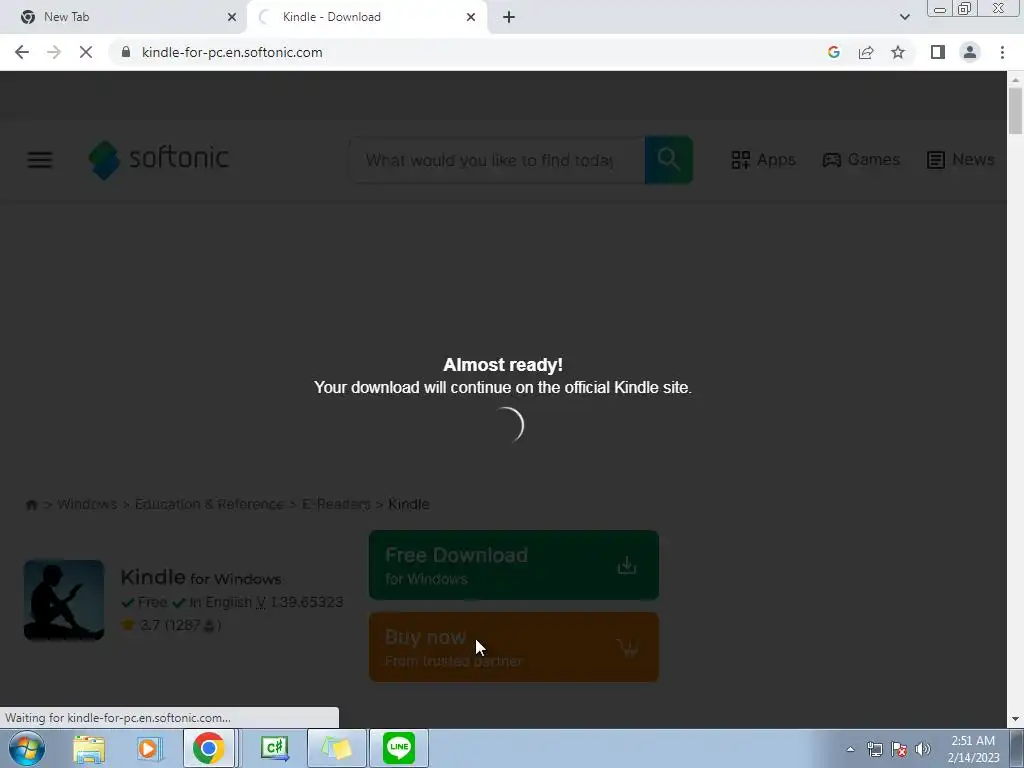Image resolution: width=1024 pixels, height=768 pixels.
Task: Click the Kindle app thumbnail image
Action: pos(64,600)
